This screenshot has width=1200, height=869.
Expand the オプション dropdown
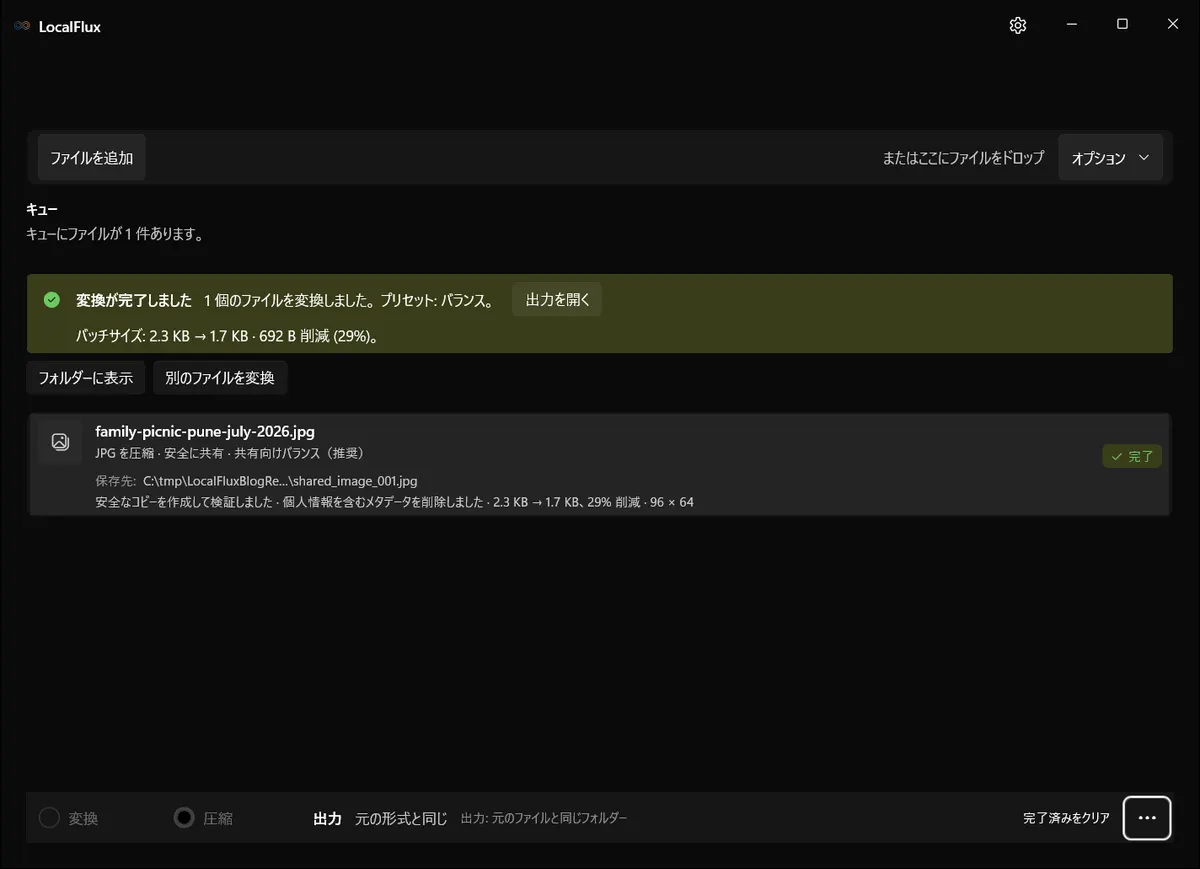tap(1110, 158)
